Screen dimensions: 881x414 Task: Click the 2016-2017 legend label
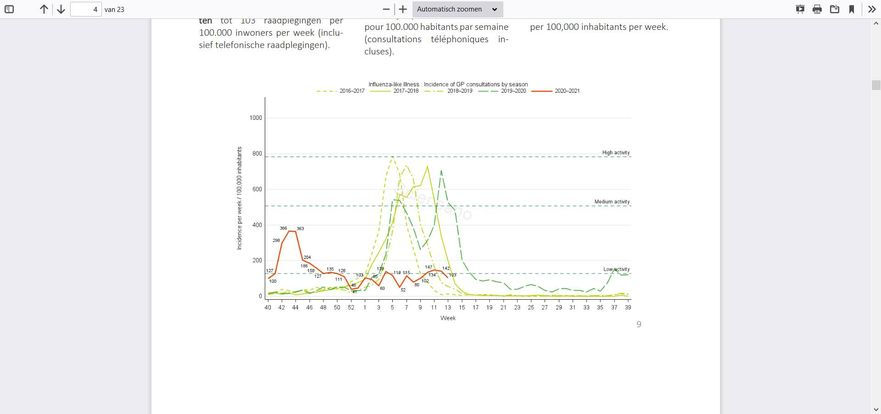352,91
